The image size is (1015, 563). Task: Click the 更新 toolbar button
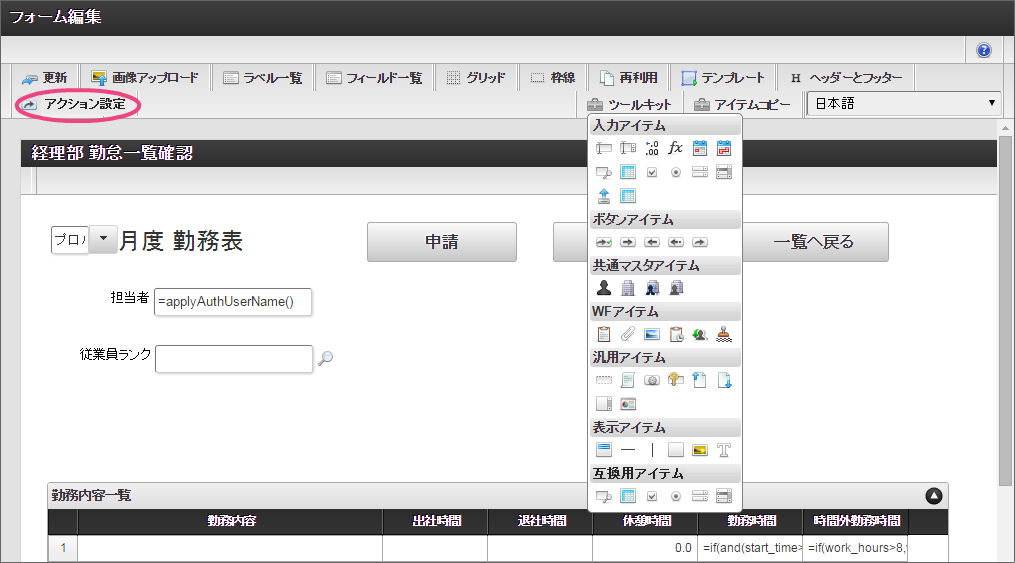pyautogui.click(x=45, y=78)
